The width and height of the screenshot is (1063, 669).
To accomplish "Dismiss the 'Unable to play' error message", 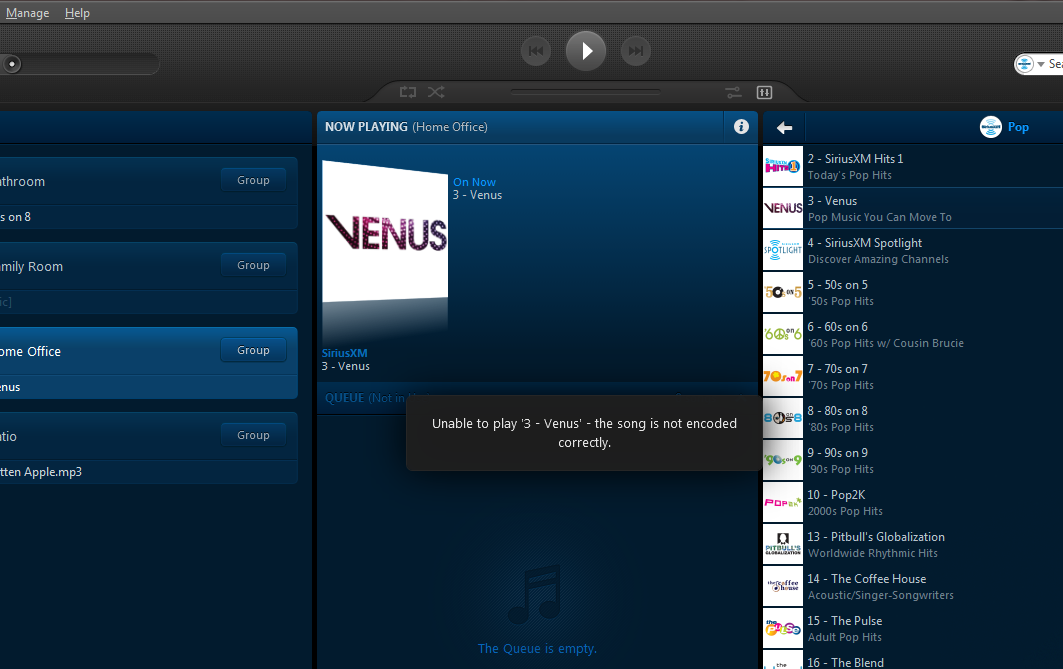I will point(584,432).
